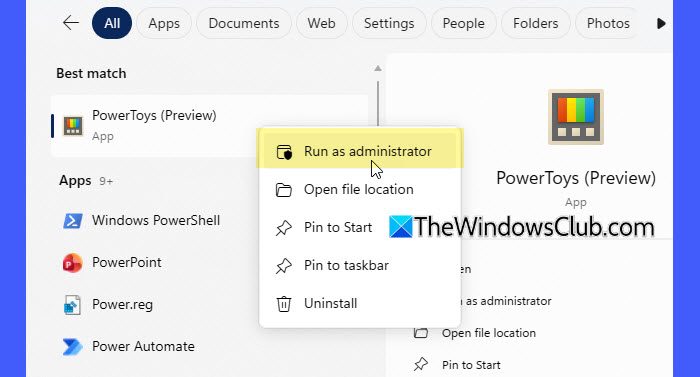Click the folder icon in the context menu
The width and height of the screenshot is (700, 377).
click(284, 190)
